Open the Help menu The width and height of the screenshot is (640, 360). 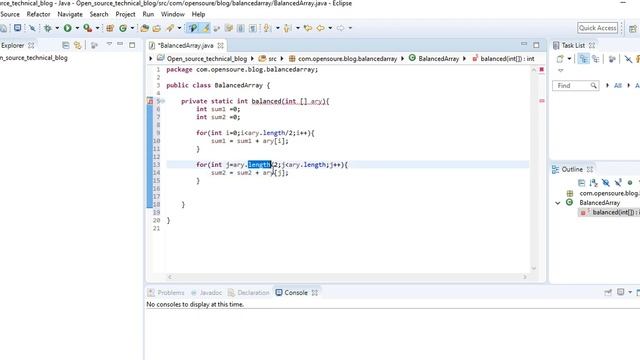[198, 14]
